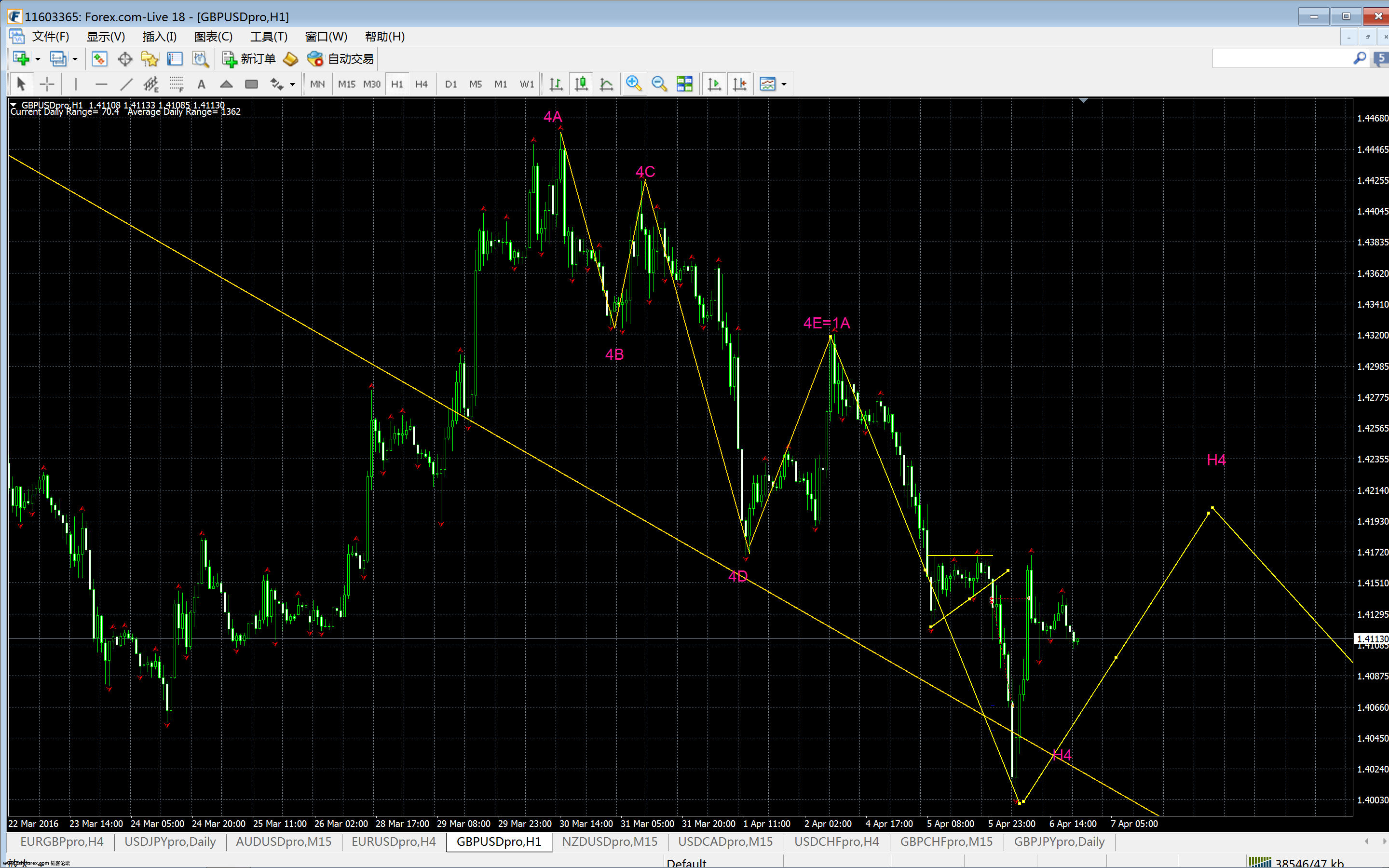Zoom in on the chart
Screen dimensions: 1389x868
(634, 84)
